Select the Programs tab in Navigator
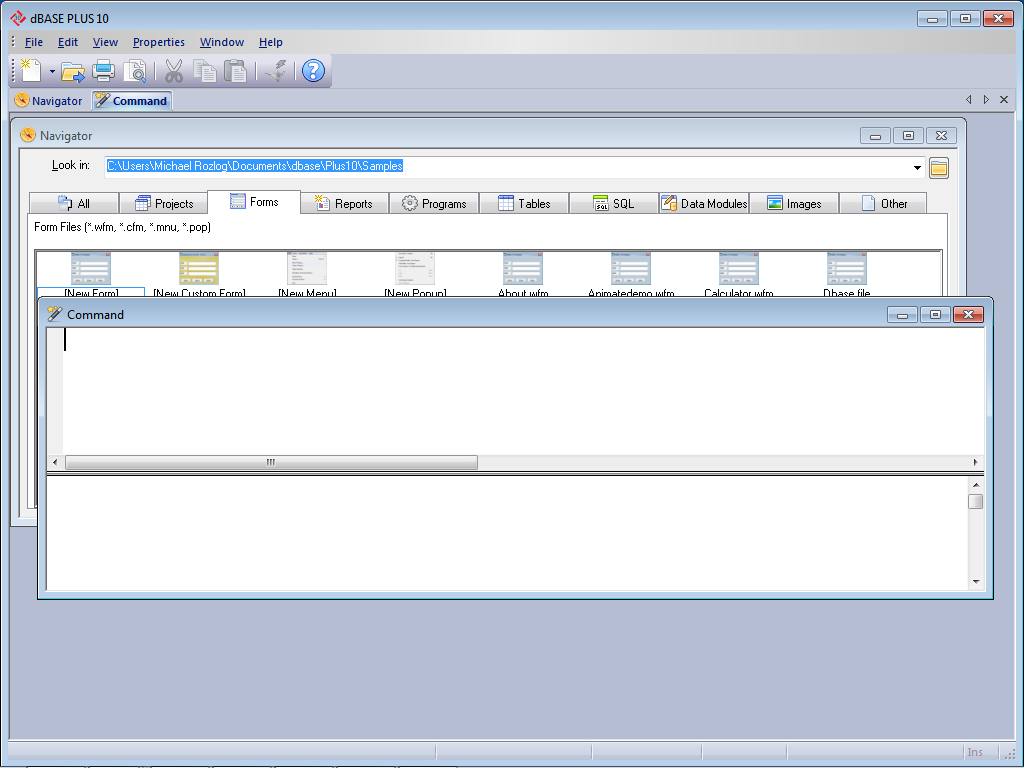The width and height of the screenshot is (1024, 768). 434,204
